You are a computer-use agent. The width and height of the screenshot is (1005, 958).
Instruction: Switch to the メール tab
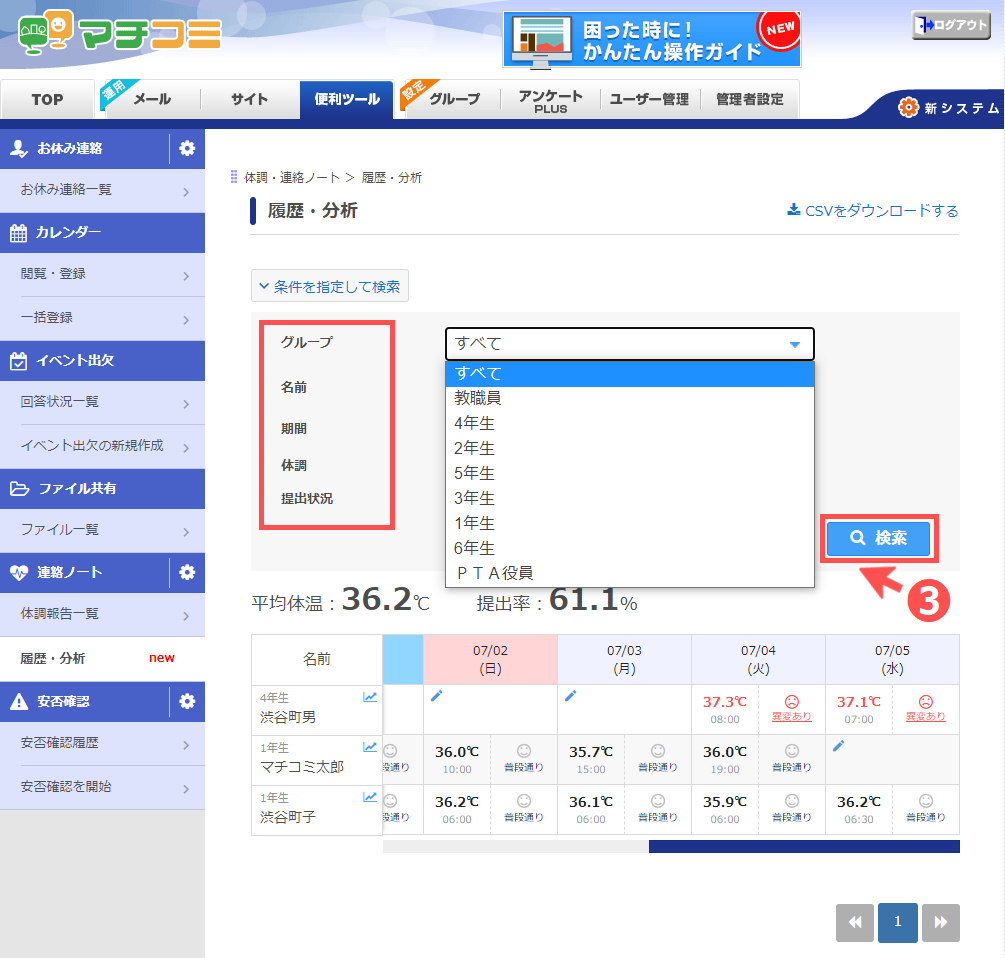(152, 99)
